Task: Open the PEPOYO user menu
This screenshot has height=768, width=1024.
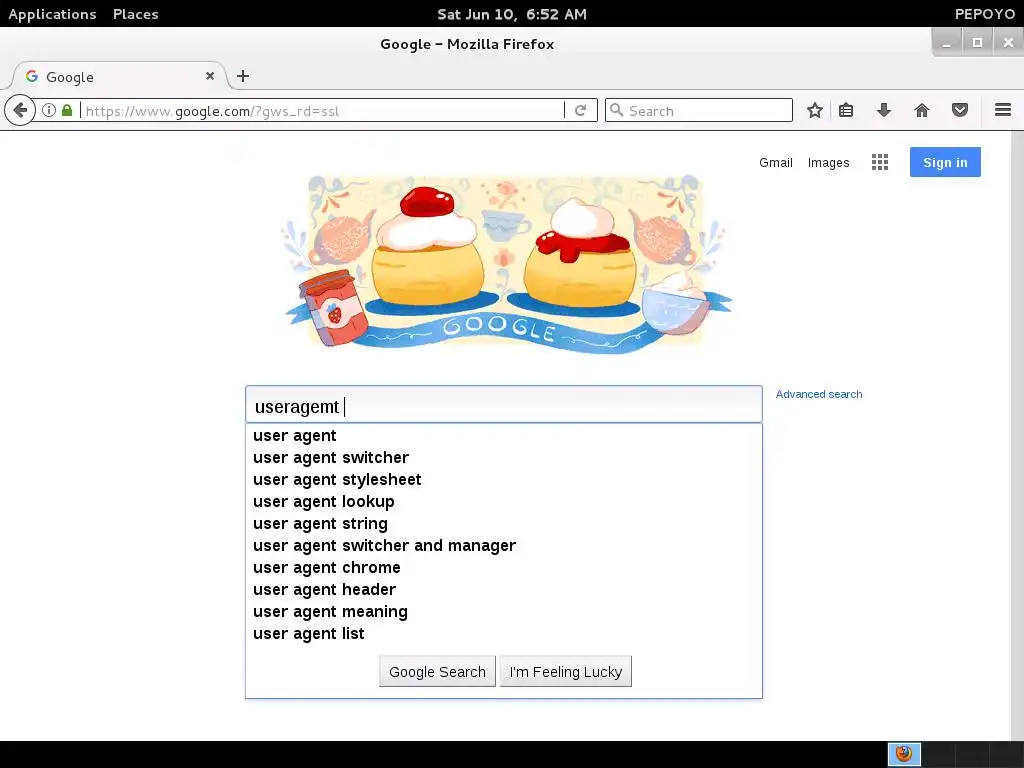Action: [x=984, y=14]
